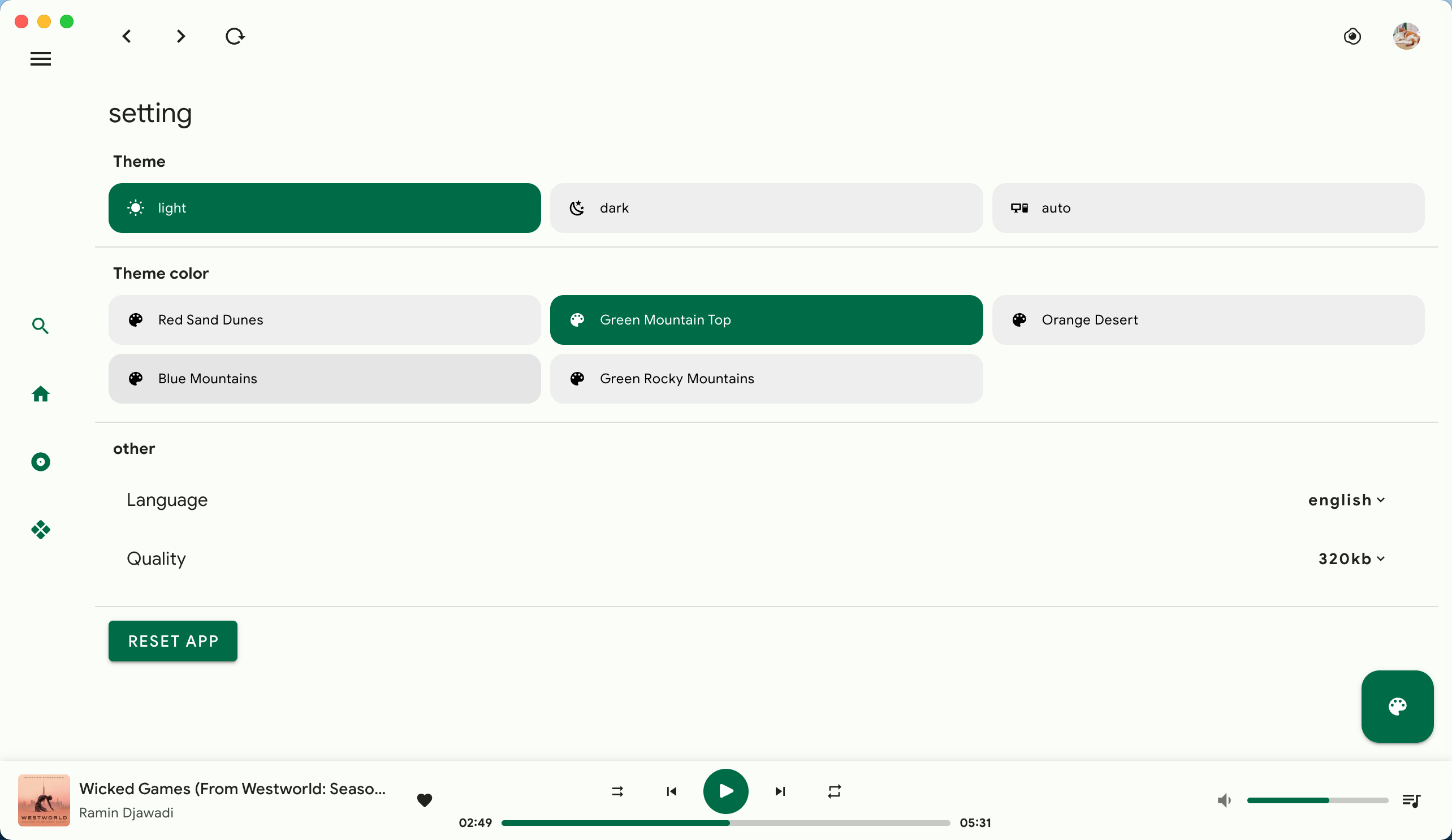Select the light theme
Screen dimensions: 1452x840
[x=325, y=208]
